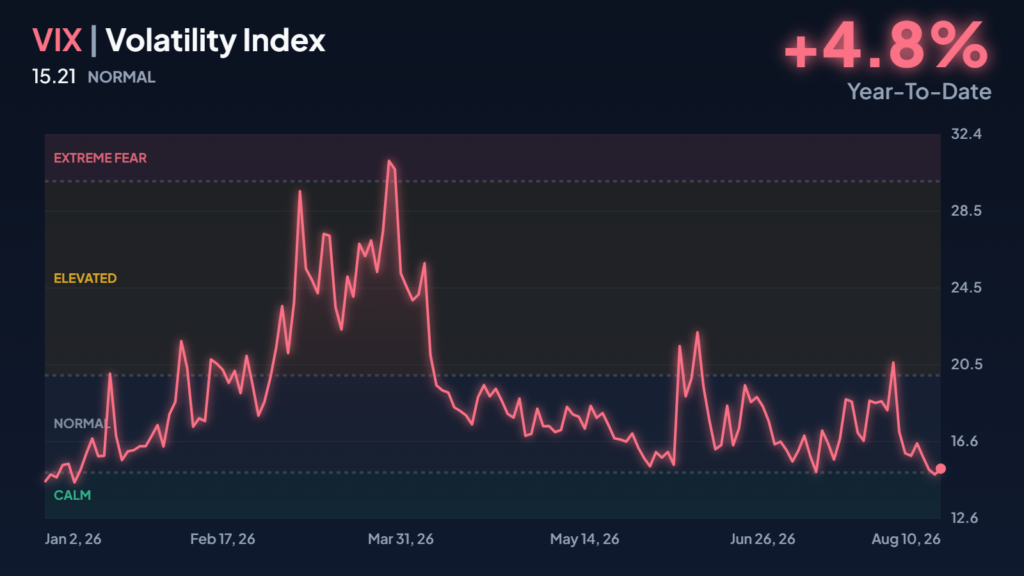Click the Jan 2, 26 date label
This screenshot has height=576, width=1024.
point(73,539)
